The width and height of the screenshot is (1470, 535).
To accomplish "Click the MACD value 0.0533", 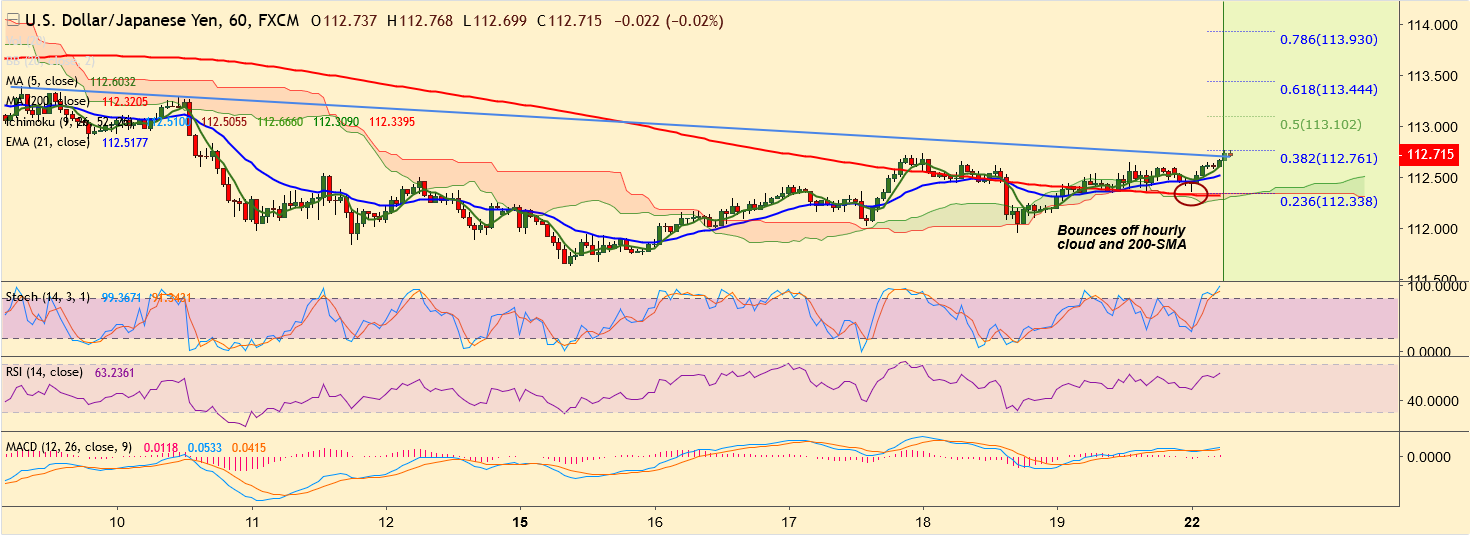I will pos(205,446).
